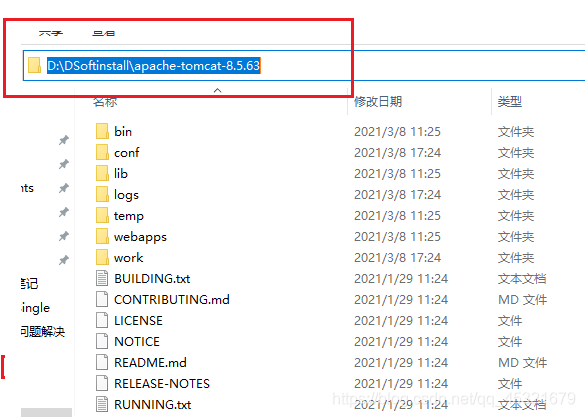Select the work folder name
Viewport: 585px width, 417px height.
[129, 258]
